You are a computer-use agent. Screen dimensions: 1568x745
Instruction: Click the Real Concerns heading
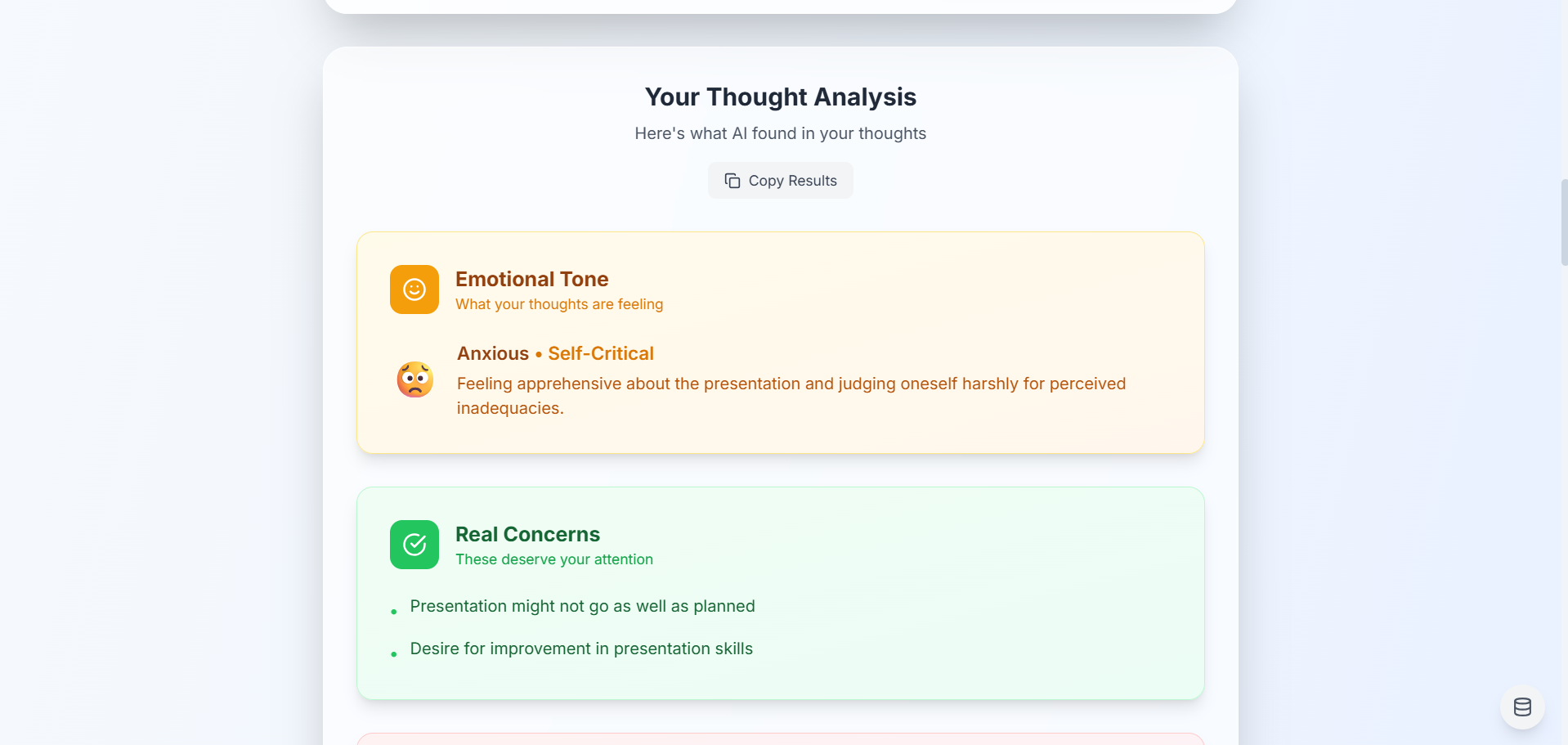point(527,534)
